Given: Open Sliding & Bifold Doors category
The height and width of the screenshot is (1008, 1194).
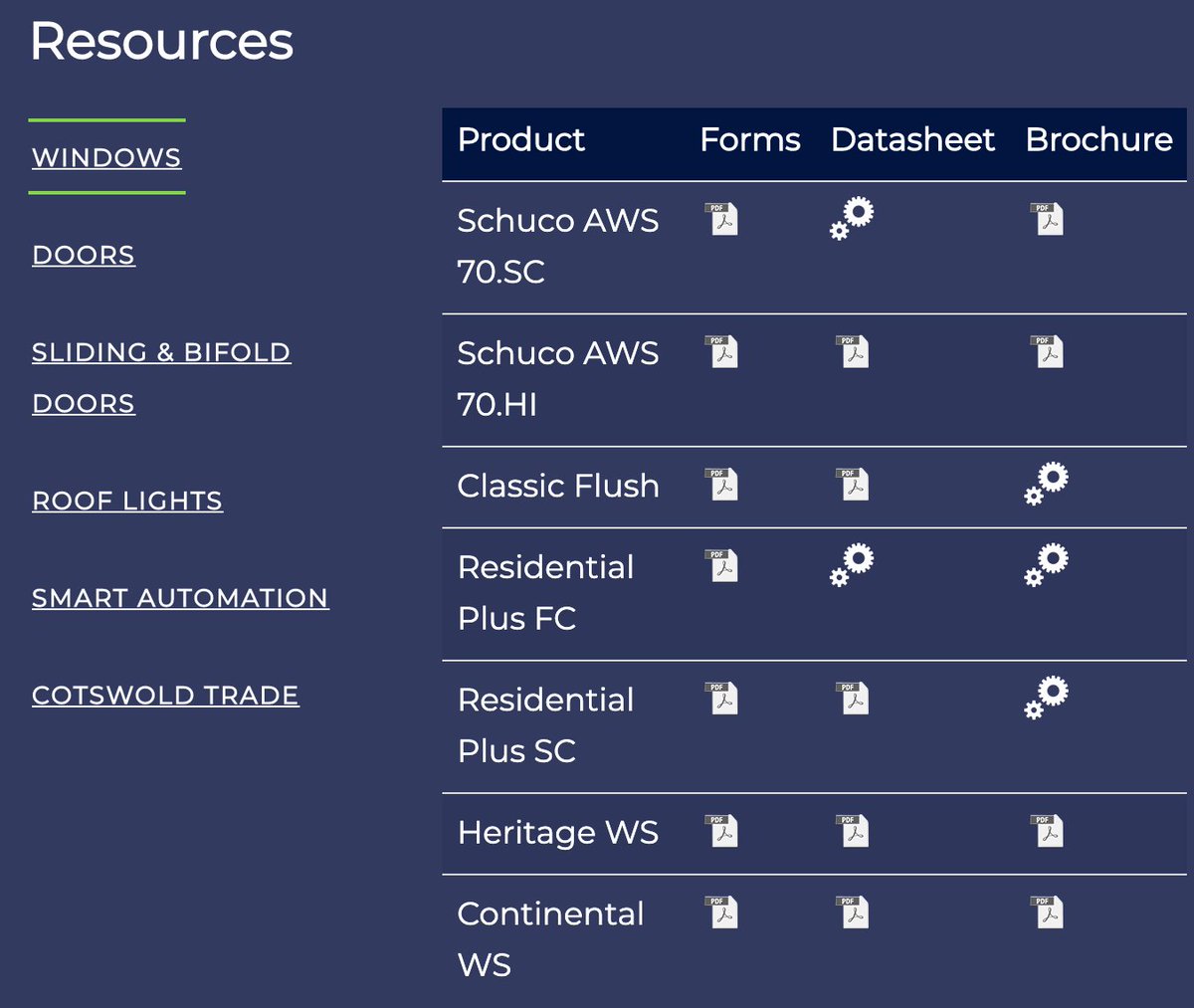Looking at the screenshot, I should [x=161, y=378].
